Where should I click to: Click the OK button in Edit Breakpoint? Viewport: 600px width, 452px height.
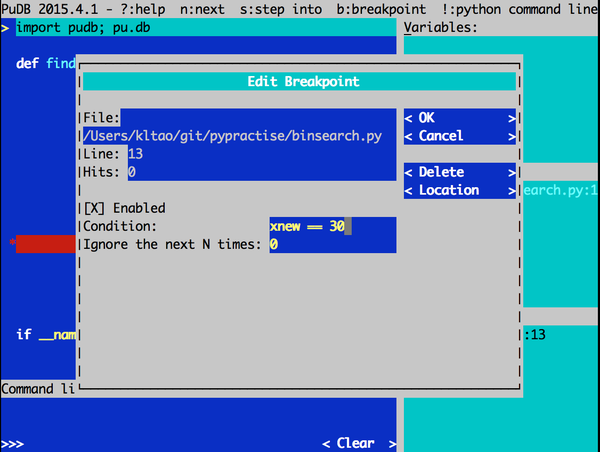(459, 118)
